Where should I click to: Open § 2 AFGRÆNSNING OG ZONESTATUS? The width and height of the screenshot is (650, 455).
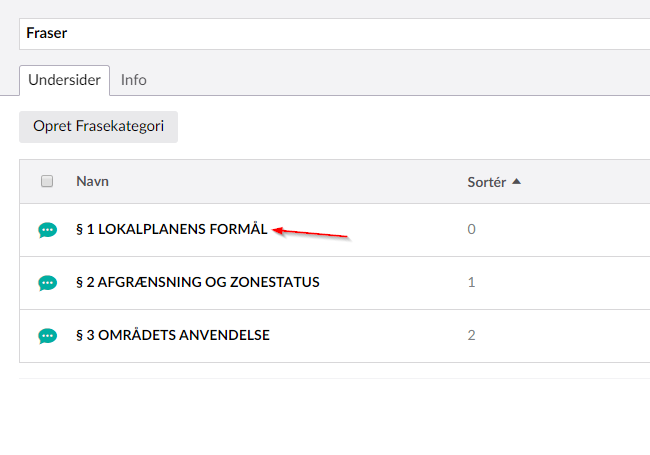point(197,282)
